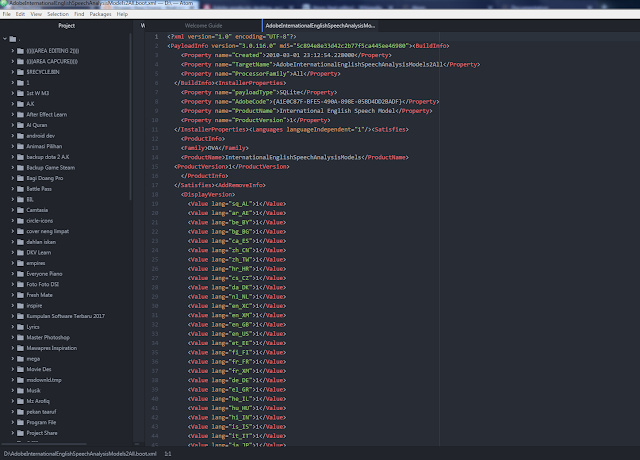640x460 pixels.
Task: Click the DisplayVersion tag line
Action: tap(208, 195)
